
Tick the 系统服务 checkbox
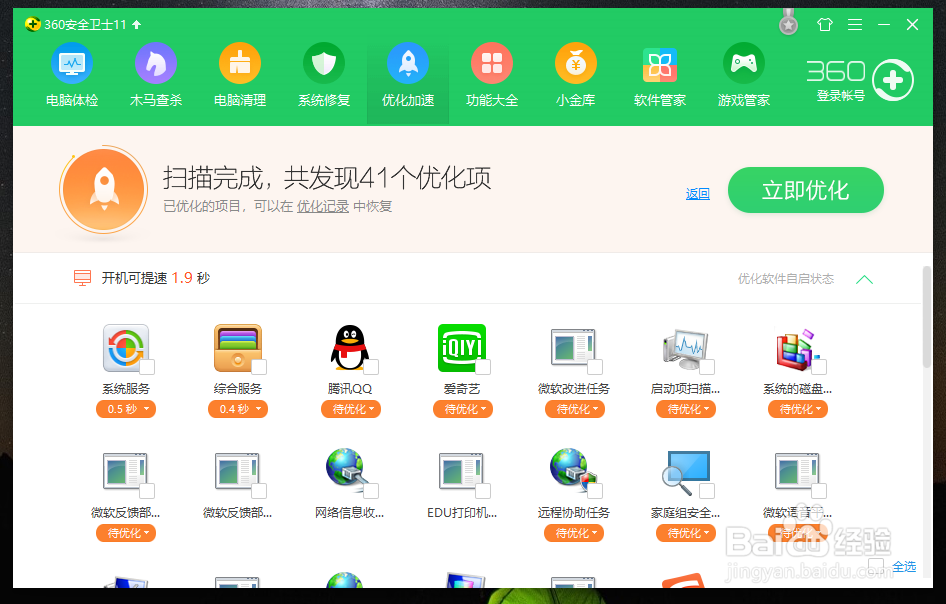tap(147, 367)
